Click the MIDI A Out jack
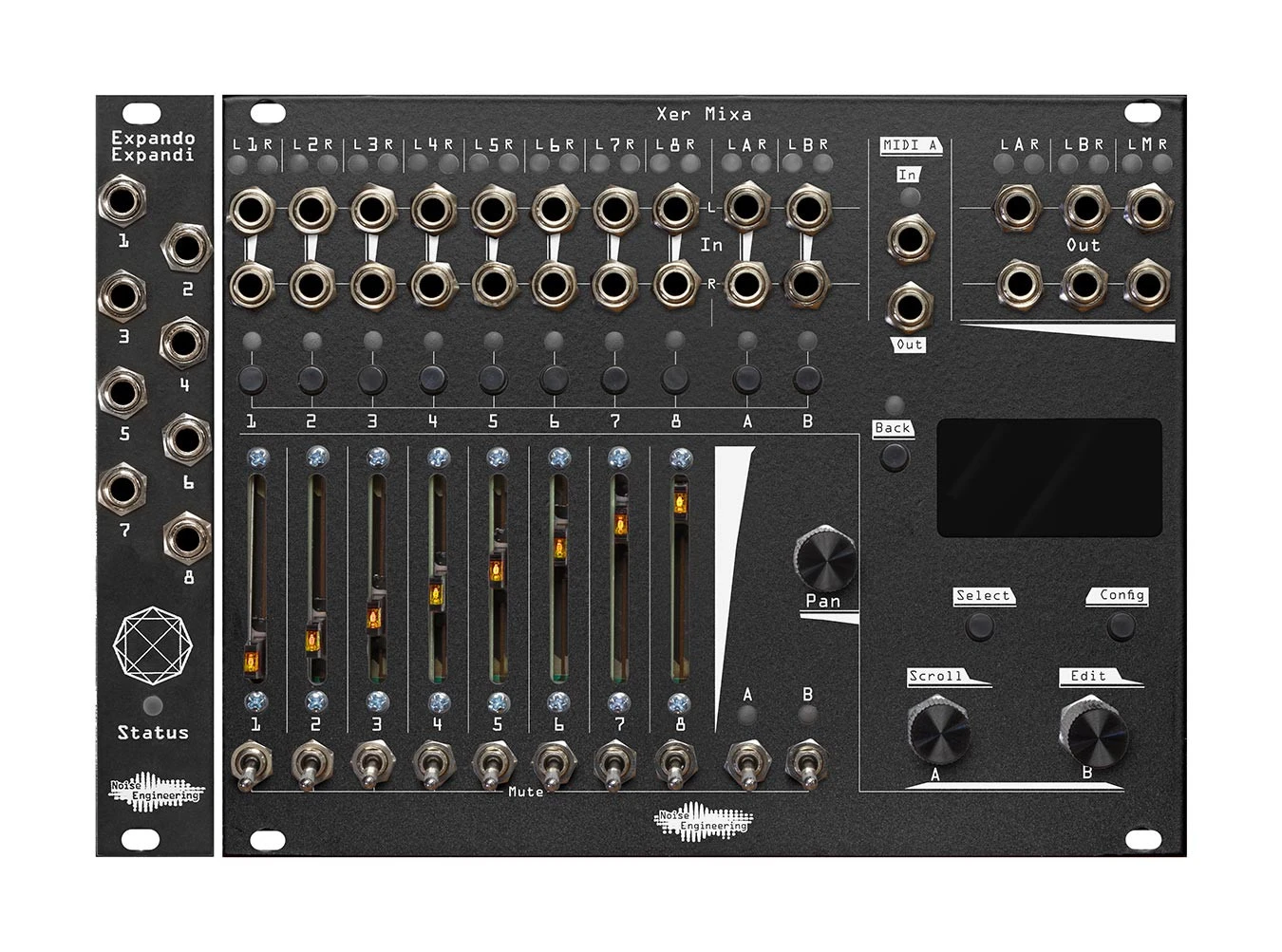The height and width of the screenshot is (952, 1282). [x=909, y=306]
